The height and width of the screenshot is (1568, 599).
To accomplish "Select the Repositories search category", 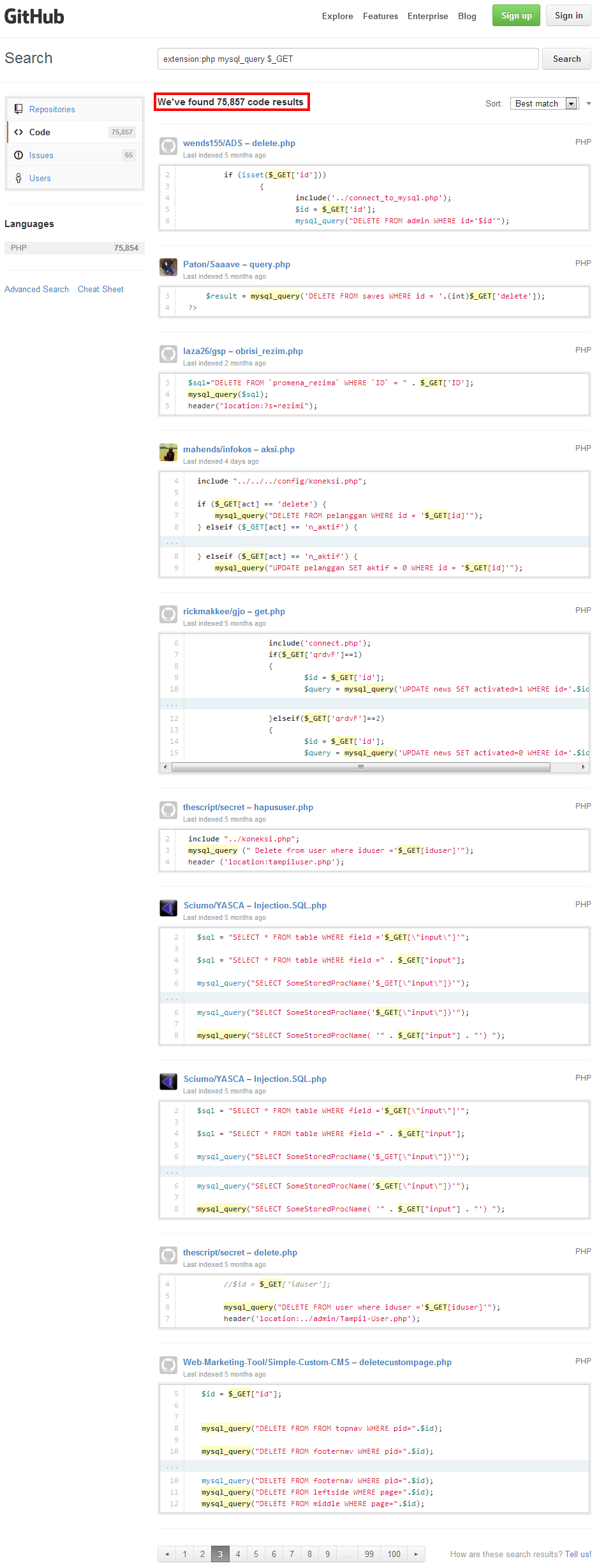I will point(75,109).
